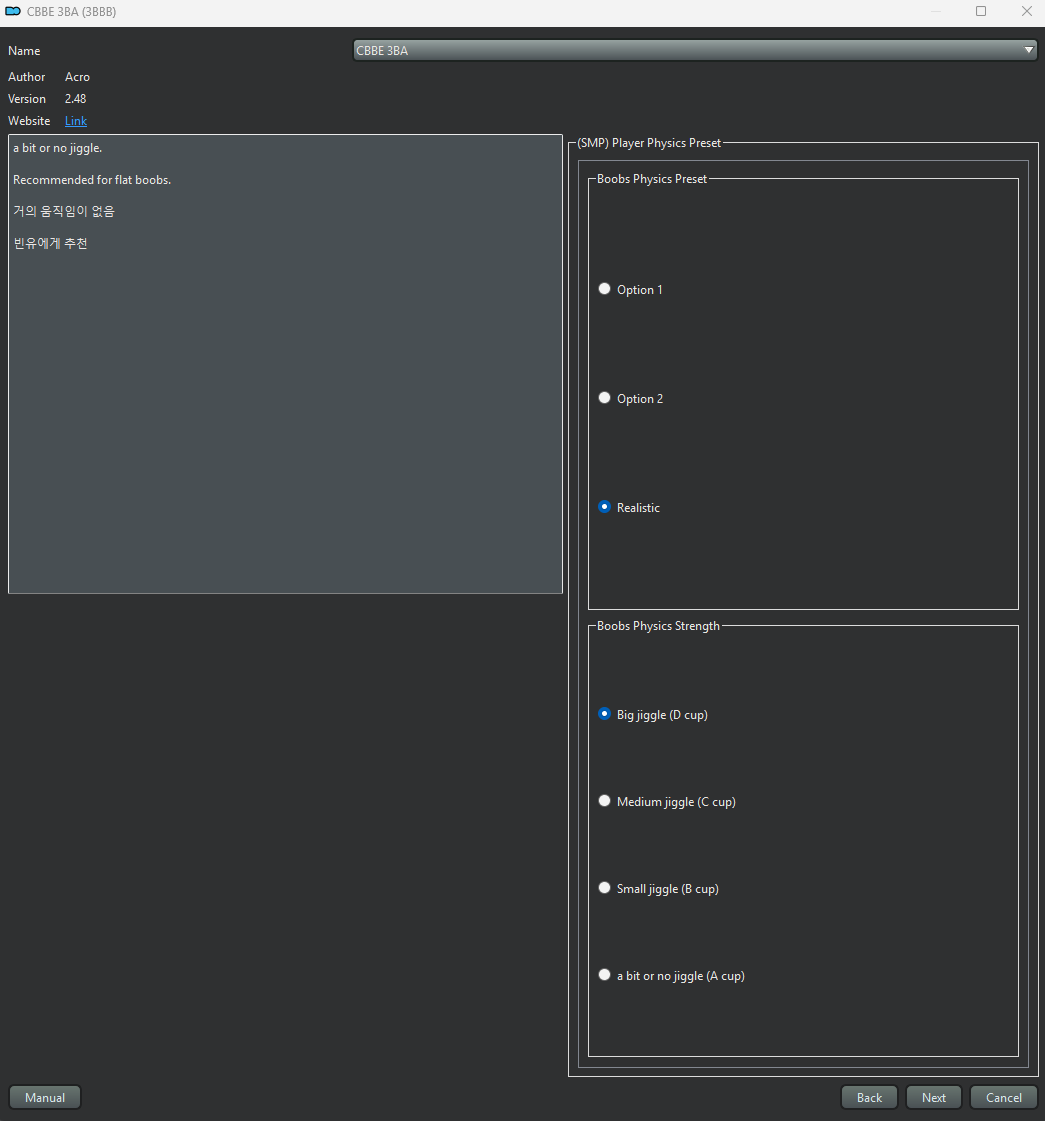Click the (SMP) Player Physics Preset heading
This screenshot has width=1045, height=1121.
(649, 143)
